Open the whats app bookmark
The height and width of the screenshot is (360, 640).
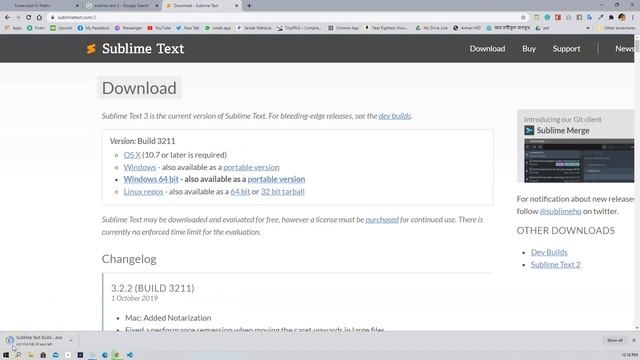tap(218, 28)
